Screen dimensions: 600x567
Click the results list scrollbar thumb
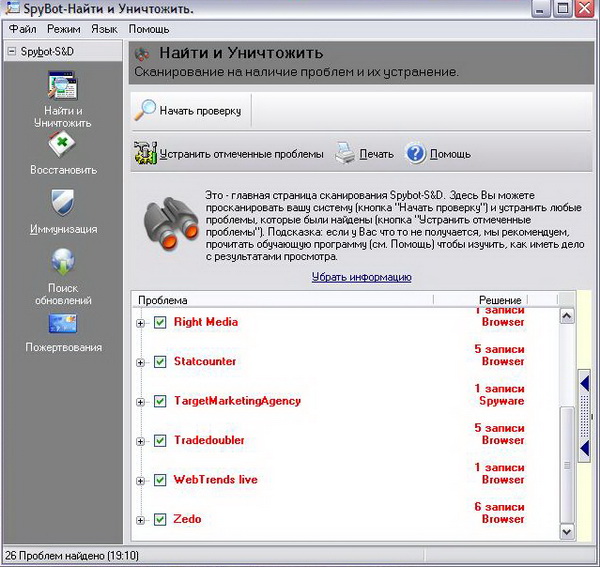(567, 465)
